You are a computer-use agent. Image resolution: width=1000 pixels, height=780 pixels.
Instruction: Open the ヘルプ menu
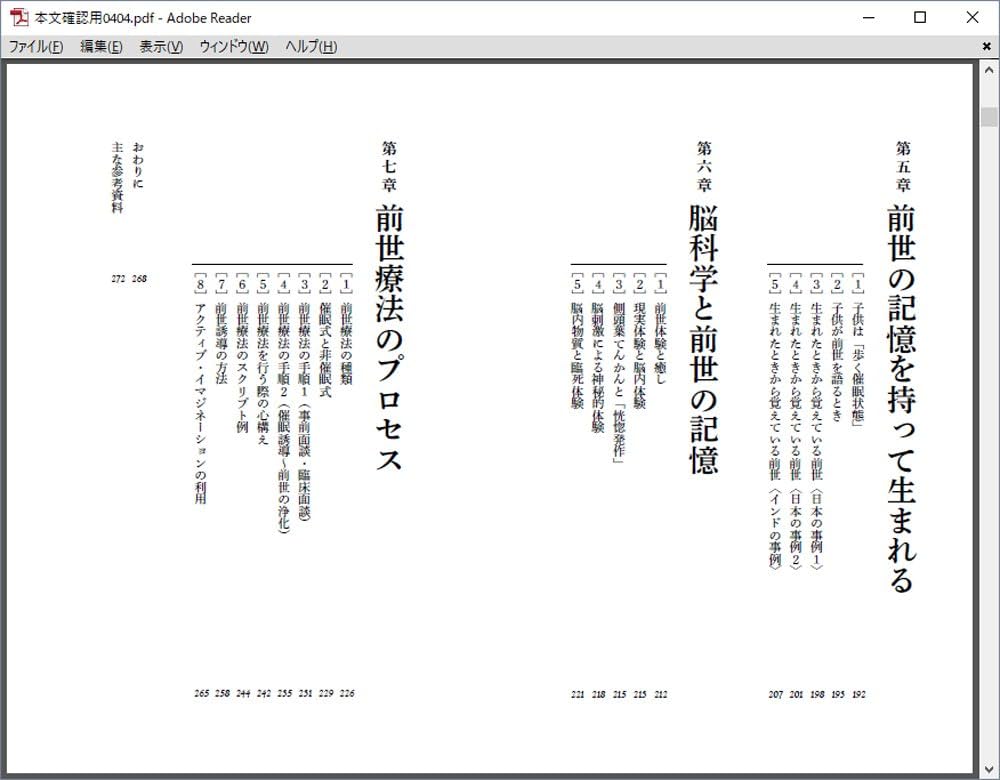[x=310, y=46]
